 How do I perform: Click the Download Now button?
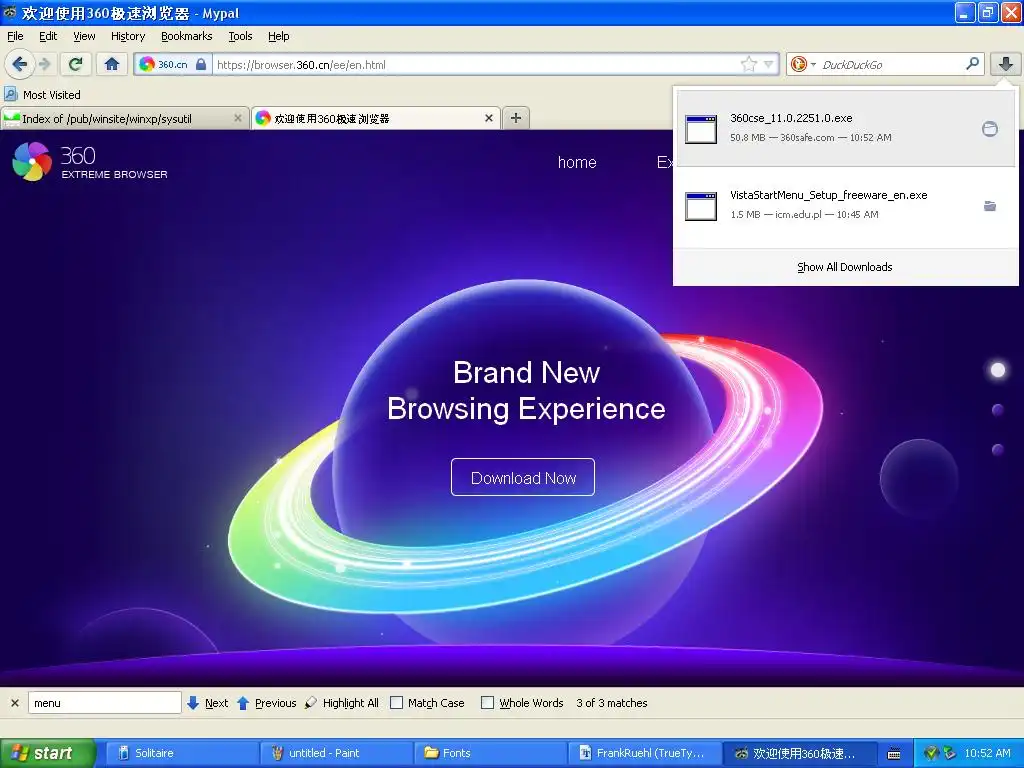coord(522,477)
